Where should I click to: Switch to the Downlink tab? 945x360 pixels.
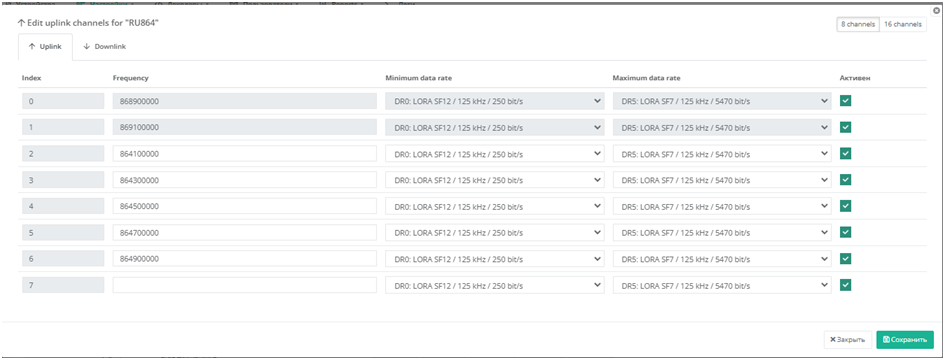[104, 46]
